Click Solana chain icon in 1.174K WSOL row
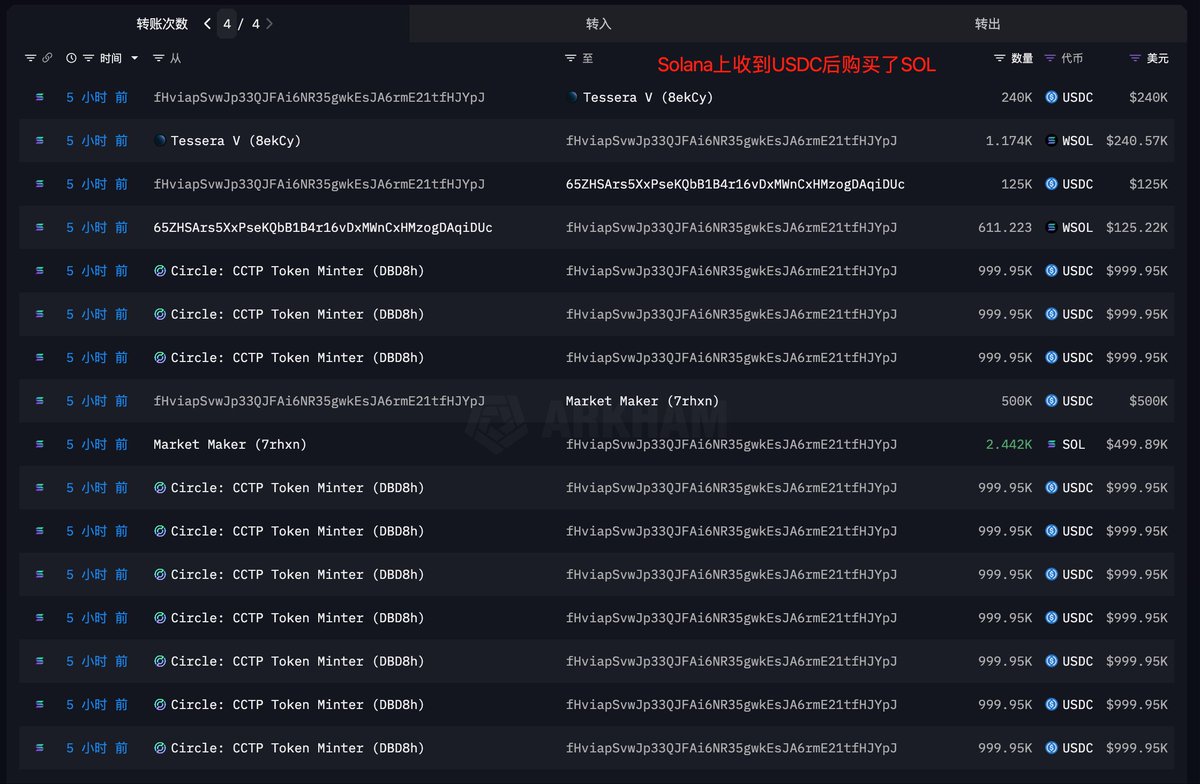 coord(40,141)
